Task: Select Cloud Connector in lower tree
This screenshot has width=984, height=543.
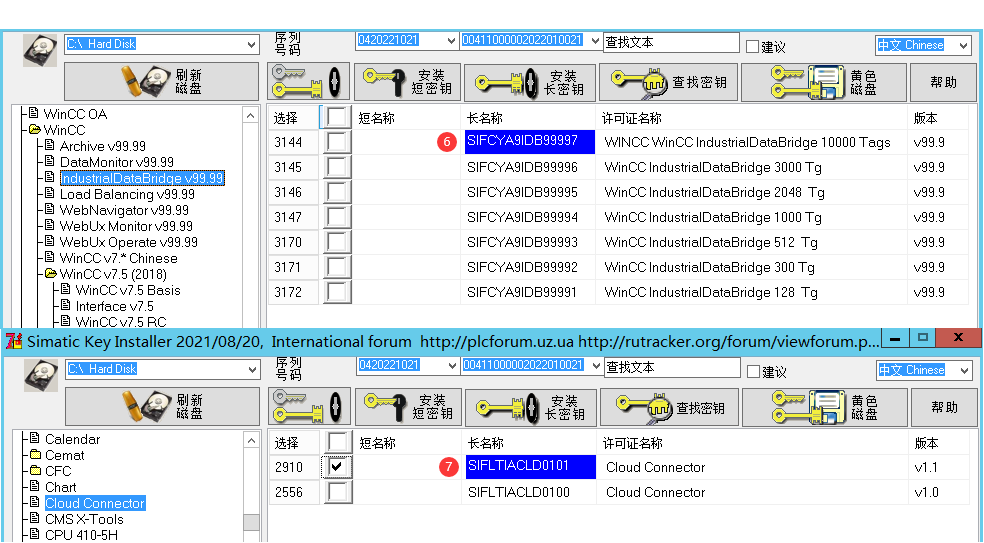Action: (95, 503)
